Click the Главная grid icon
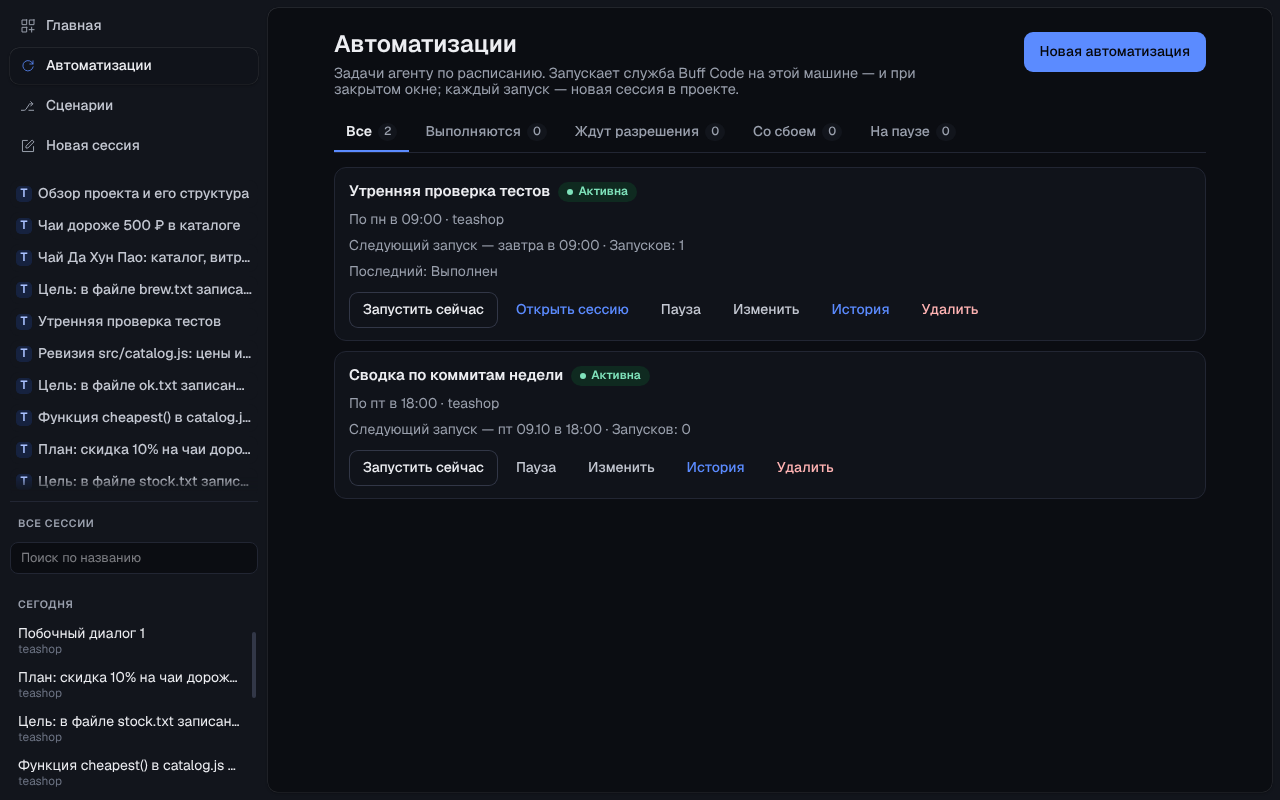Screen dimensions: 1280x800 [x=28, y=25]
